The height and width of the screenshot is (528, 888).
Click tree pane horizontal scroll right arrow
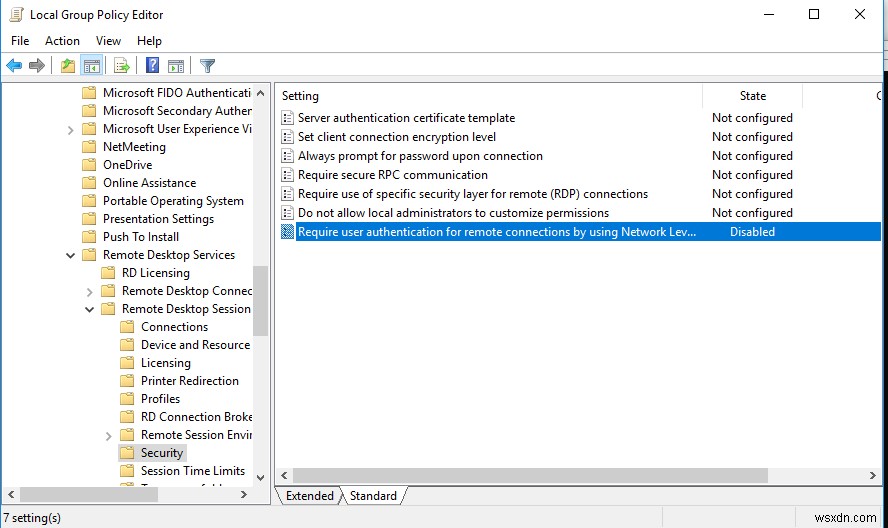(x=244, y=495)
